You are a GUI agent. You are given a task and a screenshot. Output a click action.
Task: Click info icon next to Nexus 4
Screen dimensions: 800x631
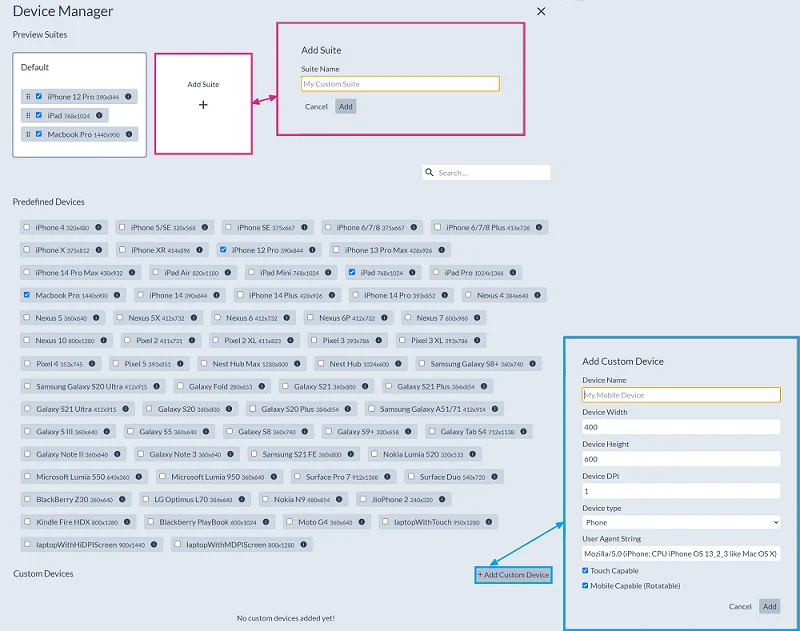coord(537,295)
